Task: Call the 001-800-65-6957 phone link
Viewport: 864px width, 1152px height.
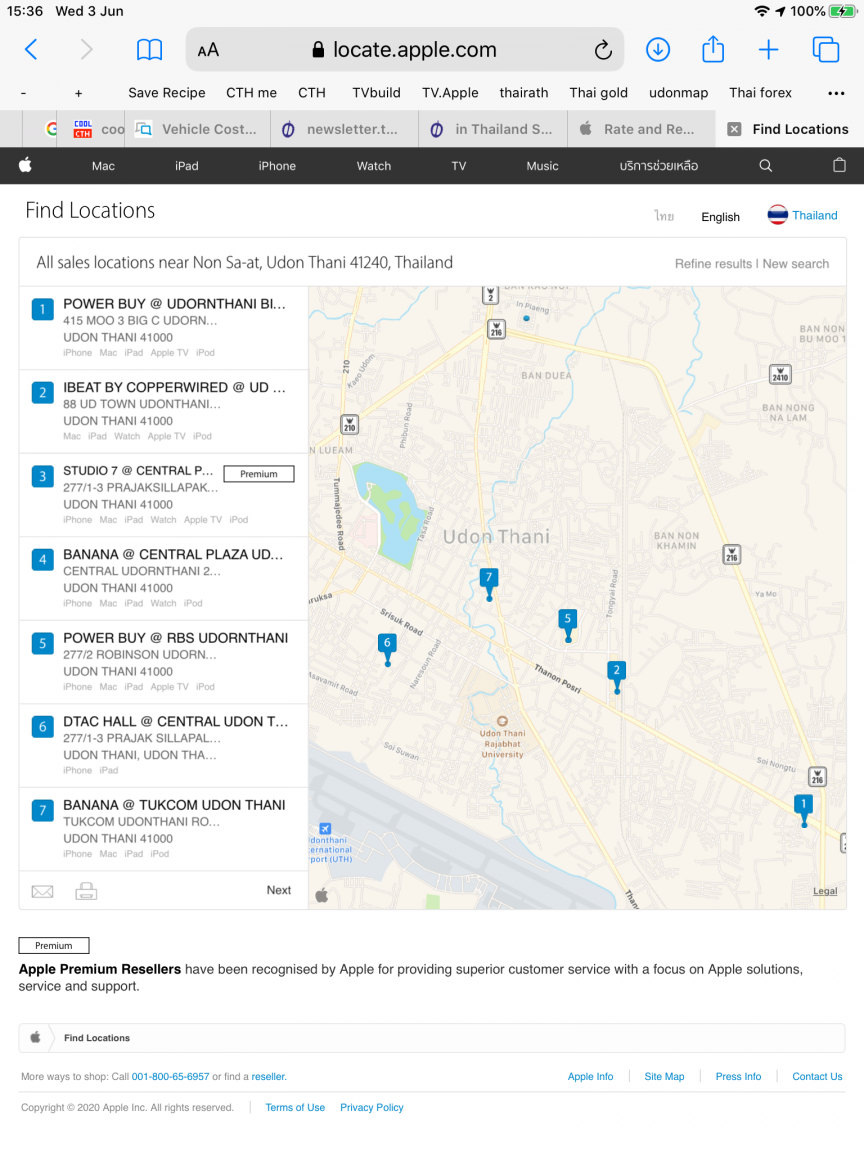Action: 170,1076
